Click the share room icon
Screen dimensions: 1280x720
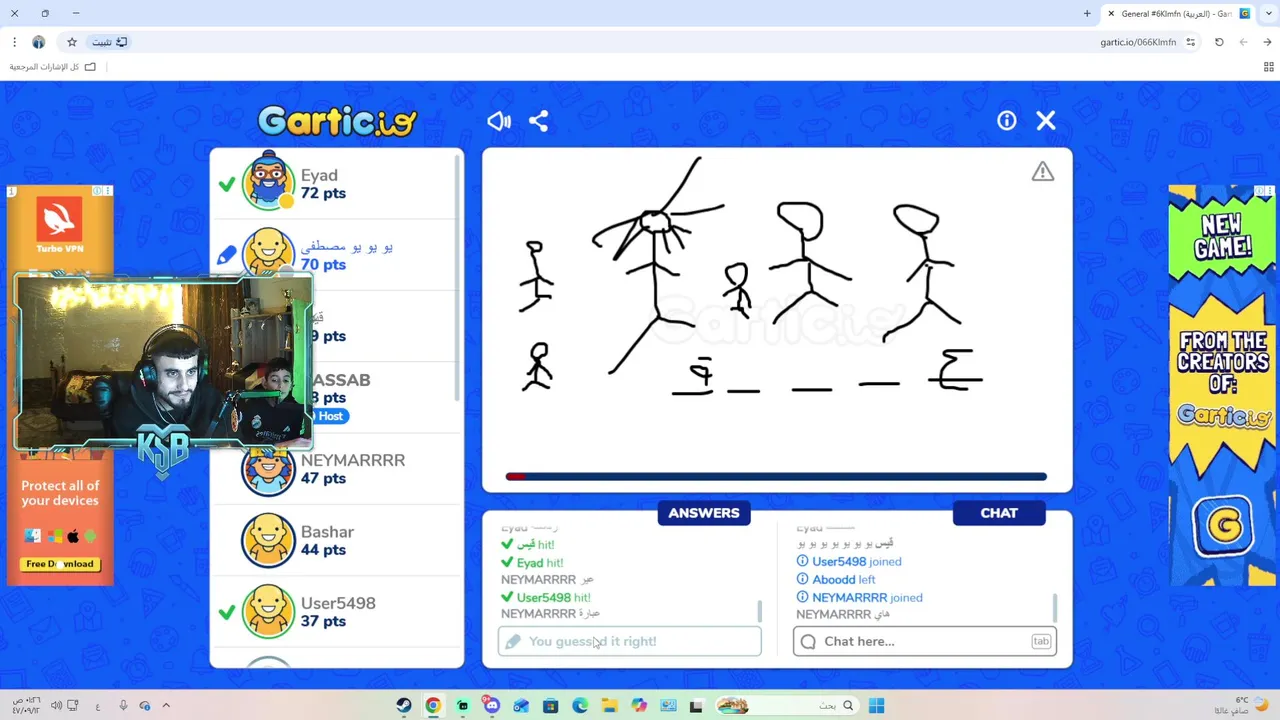pos(538,121)
